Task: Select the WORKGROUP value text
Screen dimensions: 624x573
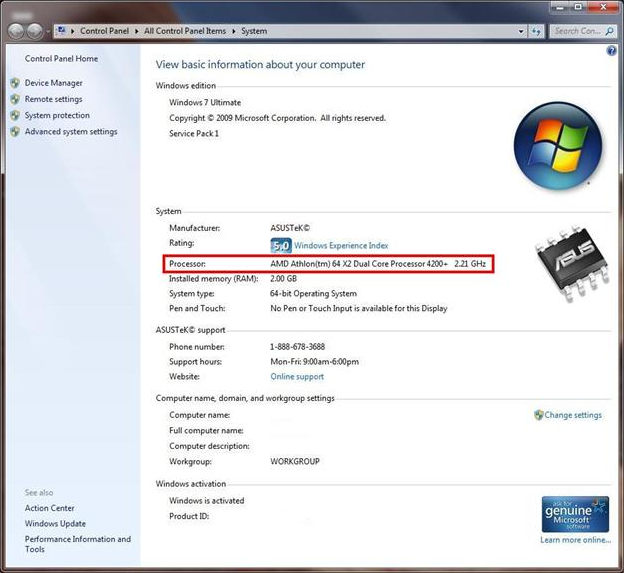Action: [x=295, y=462]
